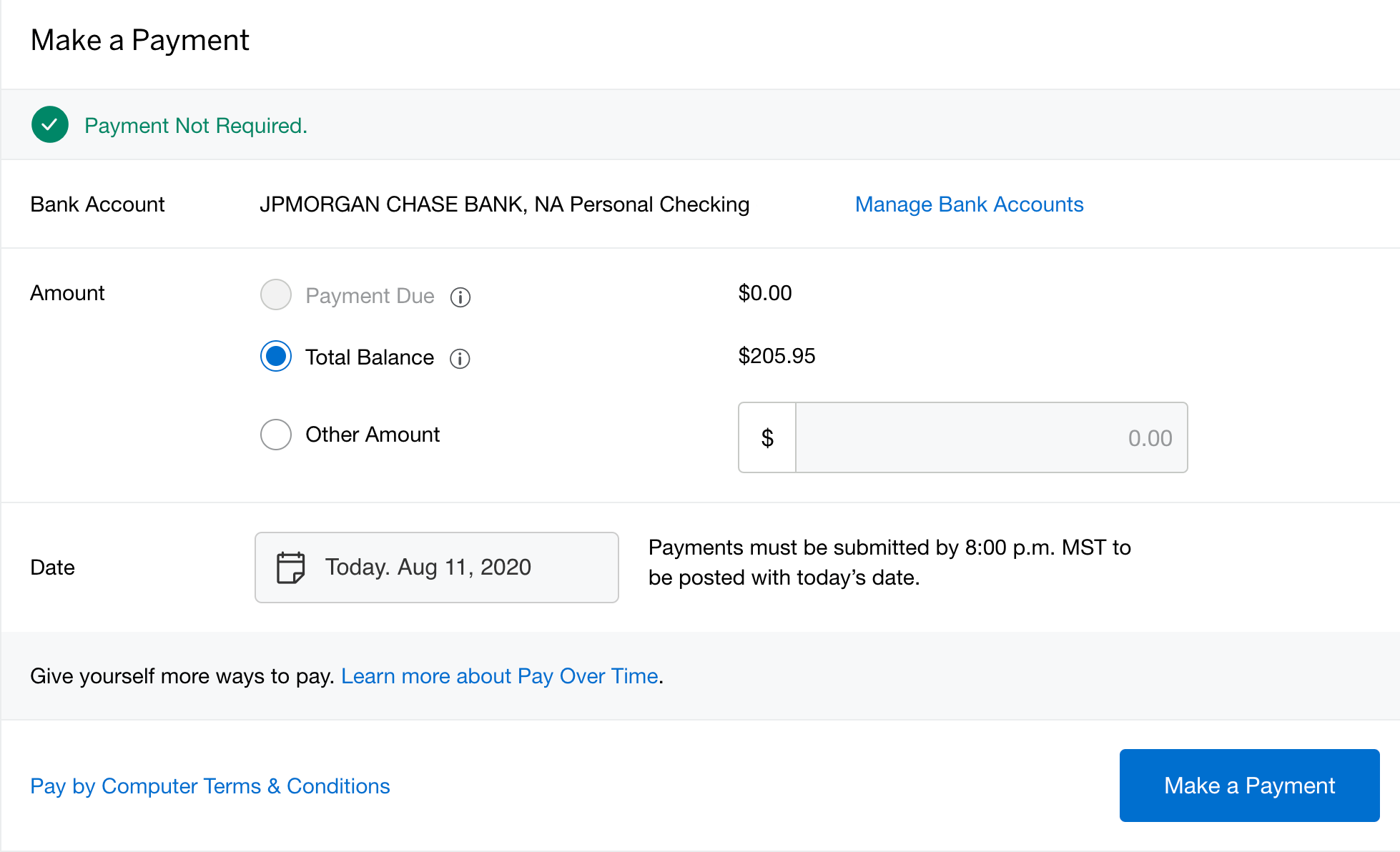Select the Total Balance radio button
The width and height of the screenshot is (1400, 852).
pyautogui.click(x=276, y=357)
